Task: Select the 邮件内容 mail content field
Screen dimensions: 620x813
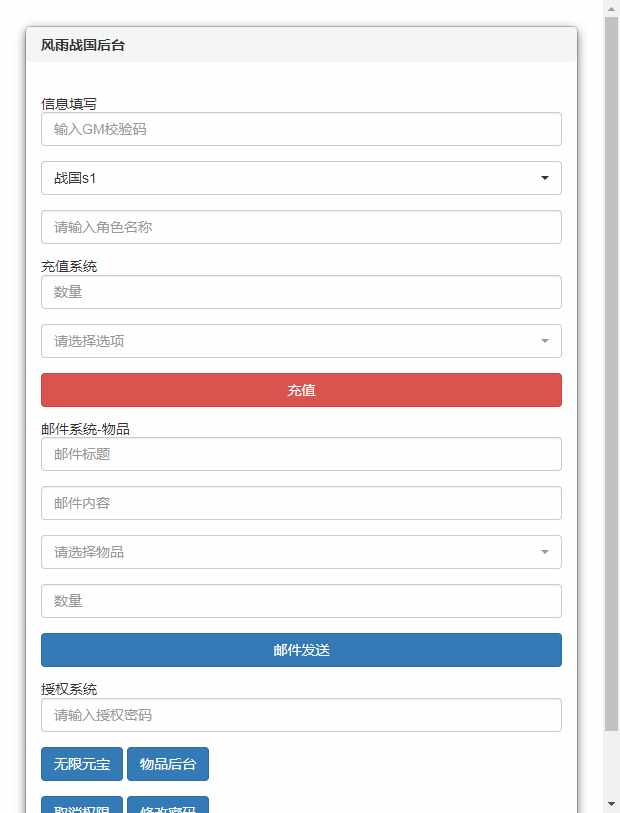Action: 300,503
